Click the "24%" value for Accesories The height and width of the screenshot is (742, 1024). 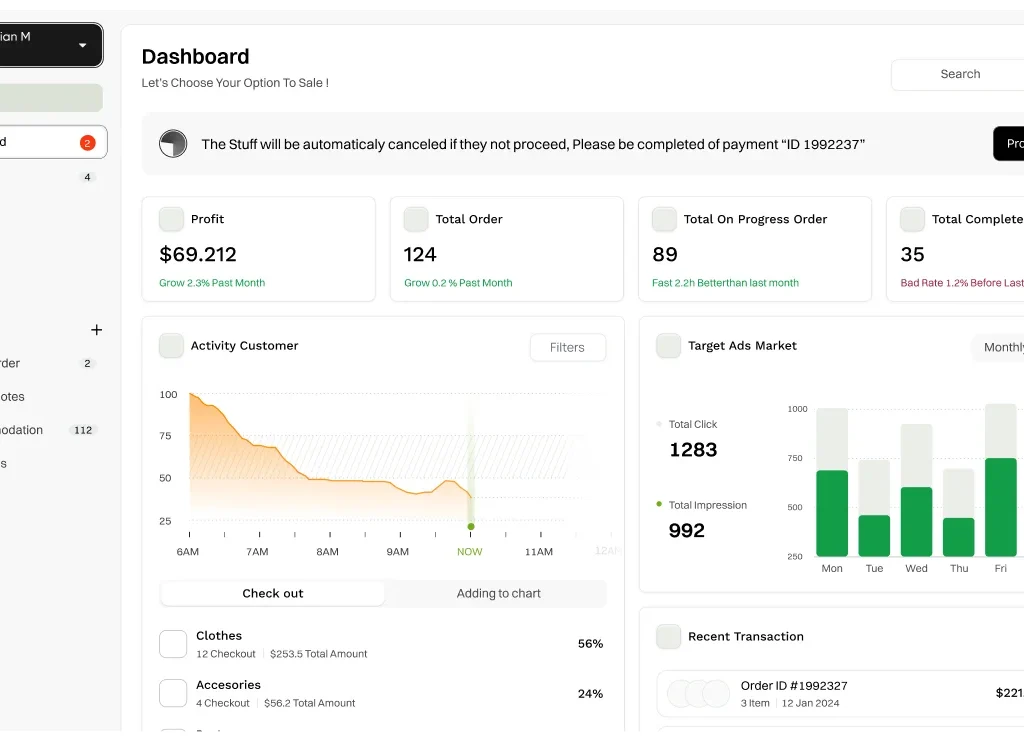tap(590, 694)
